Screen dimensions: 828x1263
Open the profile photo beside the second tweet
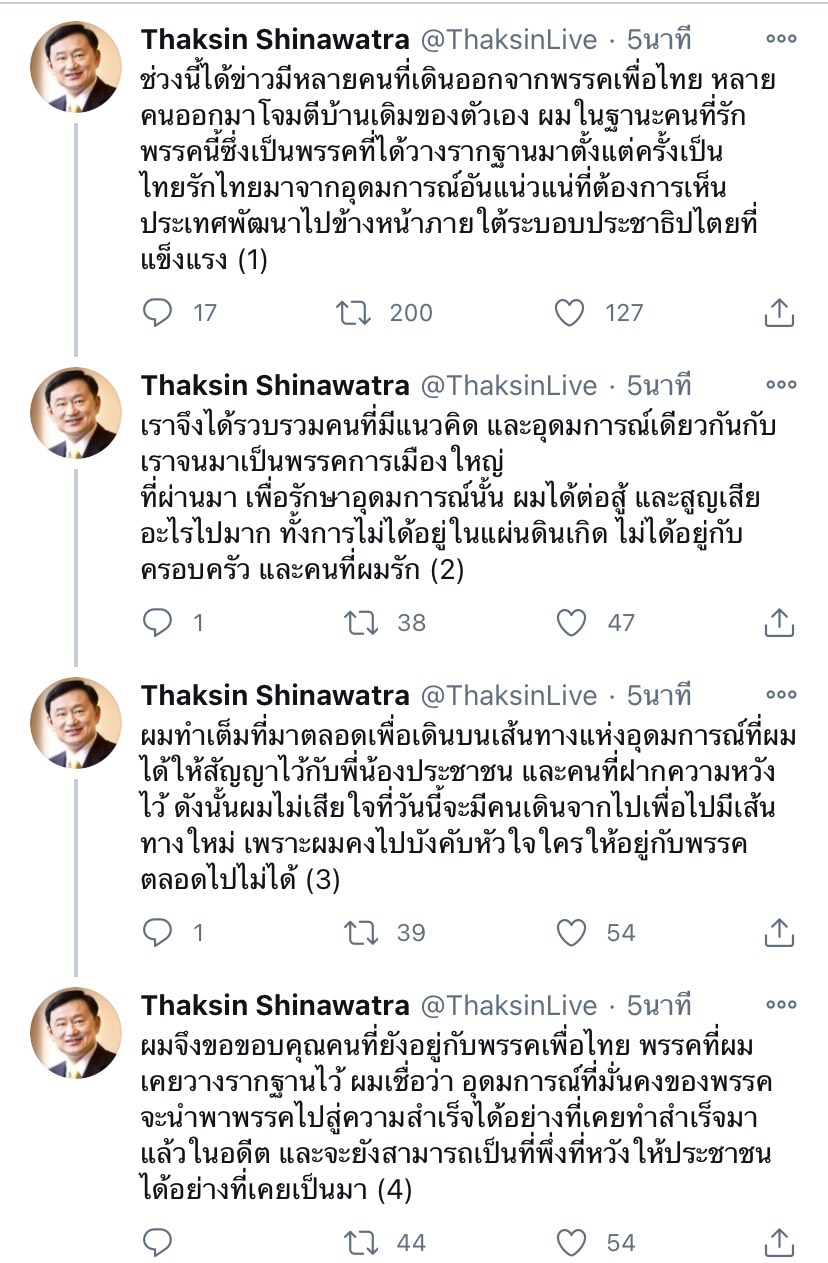(76, 414)
